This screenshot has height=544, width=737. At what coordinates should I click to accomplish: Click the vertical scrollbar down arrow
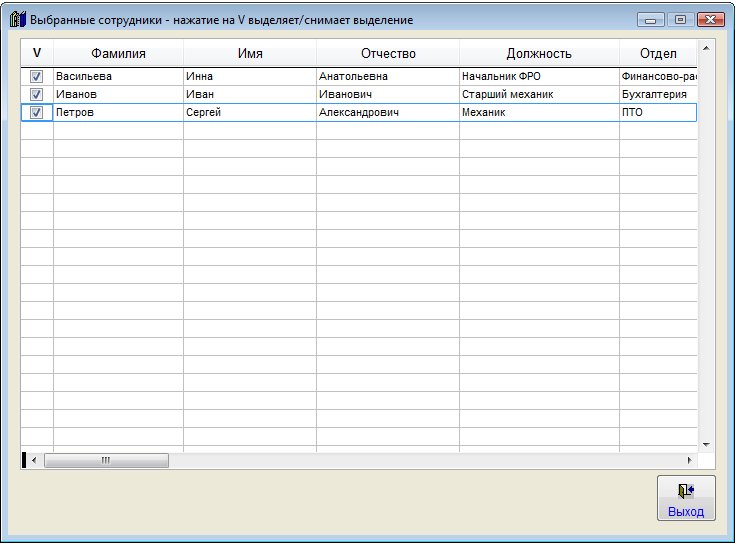706,443
